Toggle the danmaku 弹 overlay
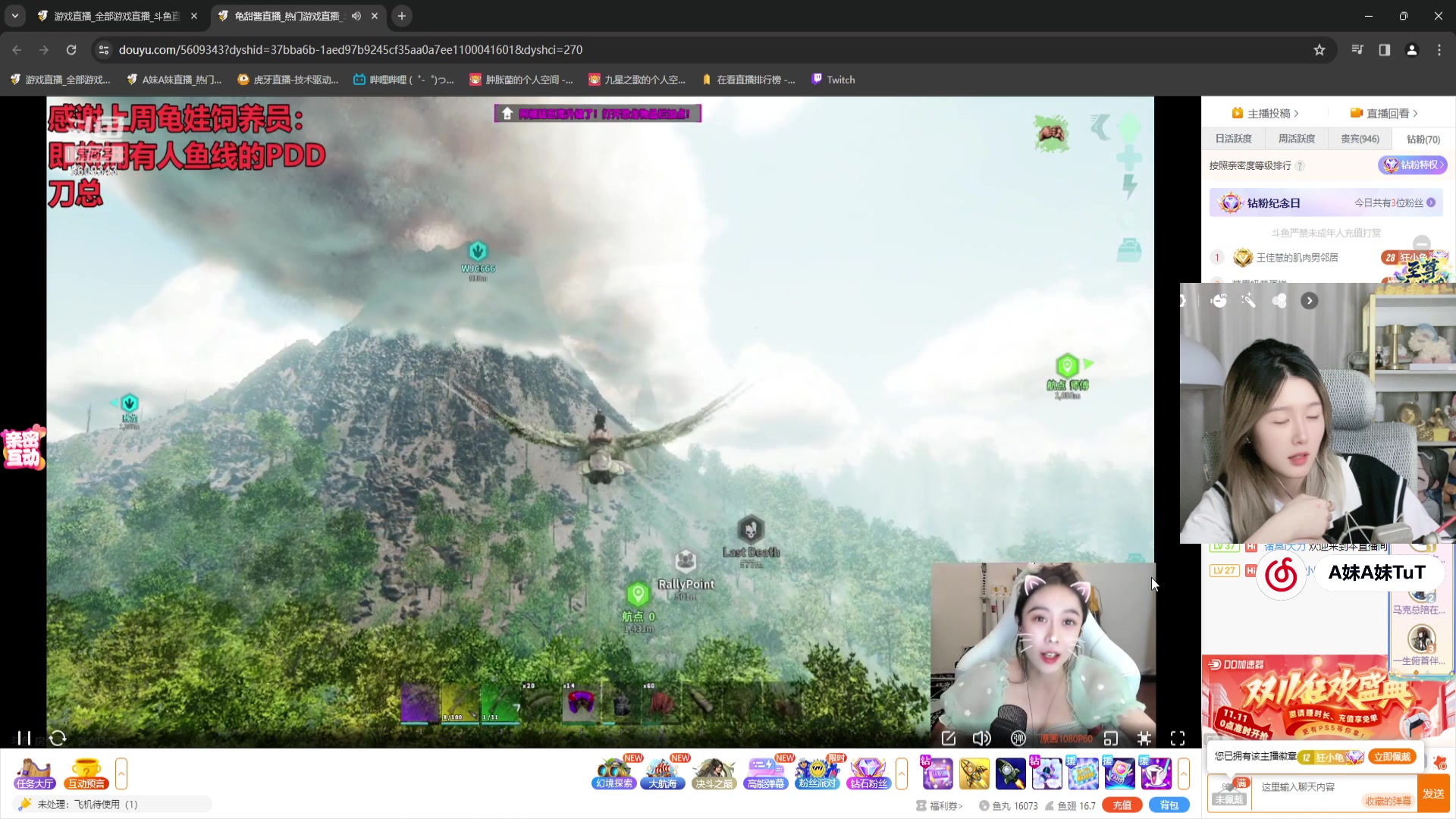 (x=1018, y=738)
